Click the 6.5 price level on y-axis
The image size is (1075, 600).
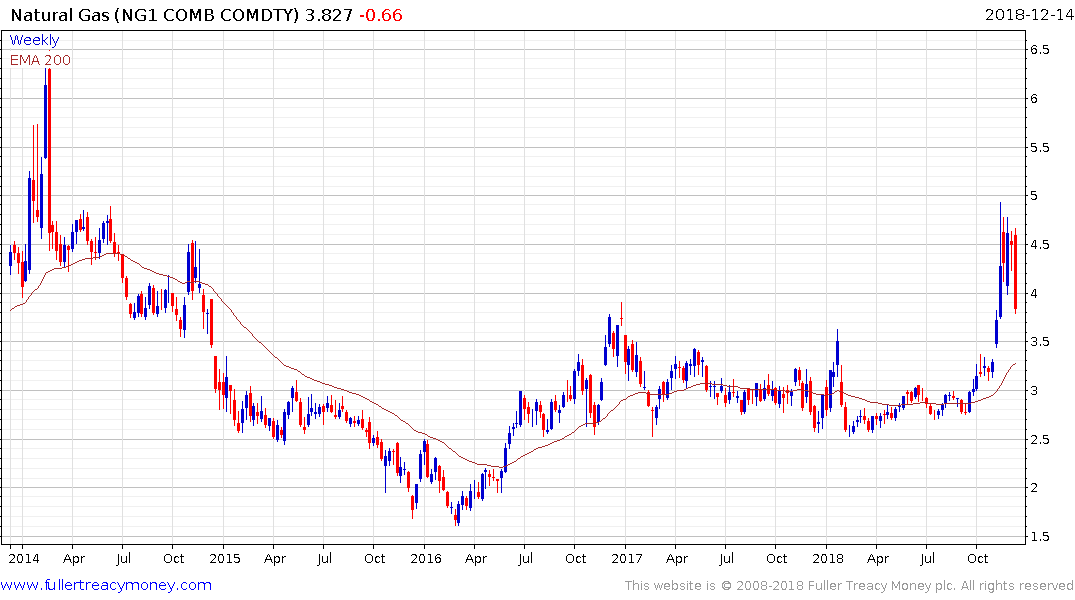point(1038,50)
